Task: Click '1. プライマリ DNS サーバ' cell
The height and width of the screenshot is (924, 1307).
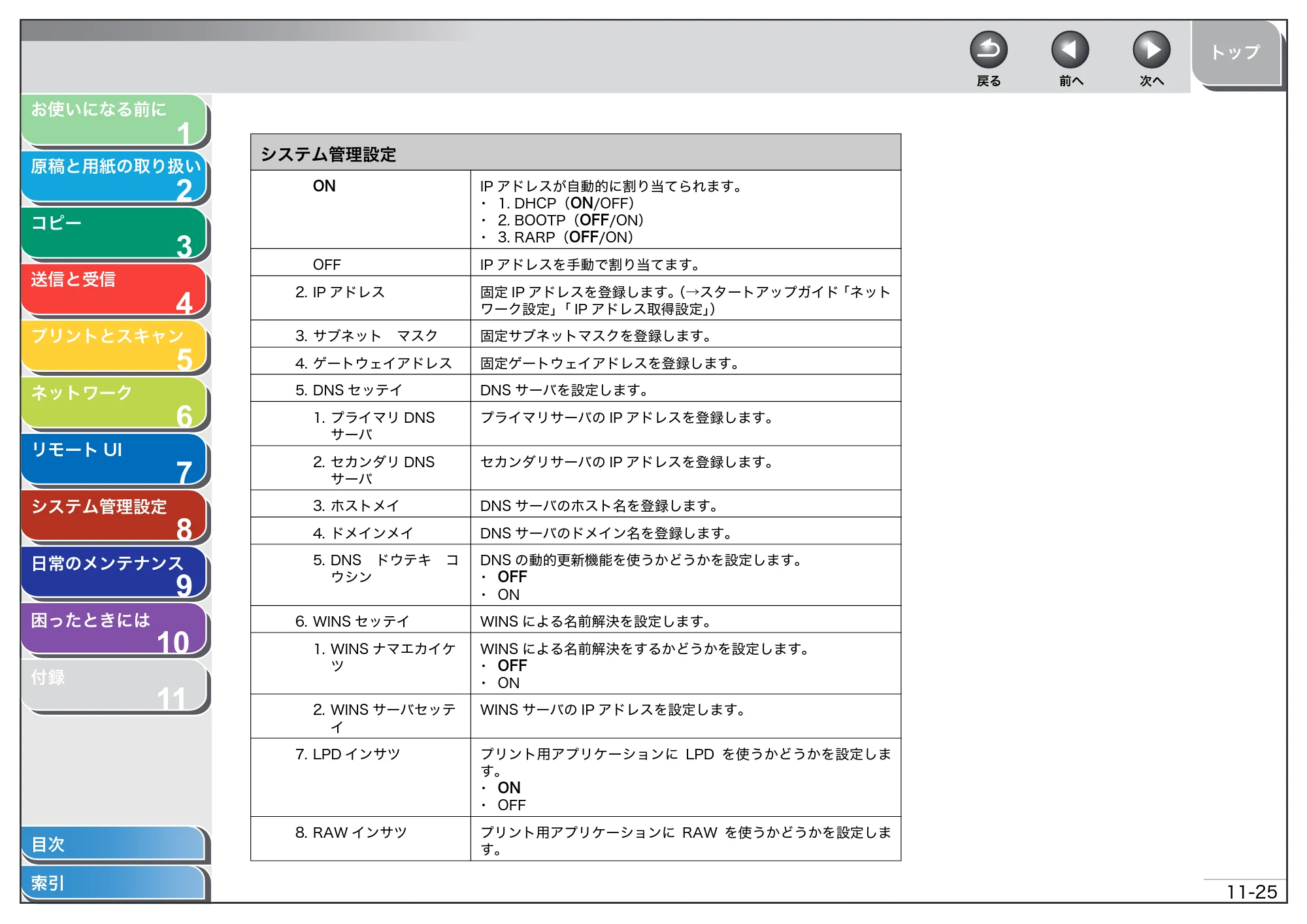Action: pos(360,424)
